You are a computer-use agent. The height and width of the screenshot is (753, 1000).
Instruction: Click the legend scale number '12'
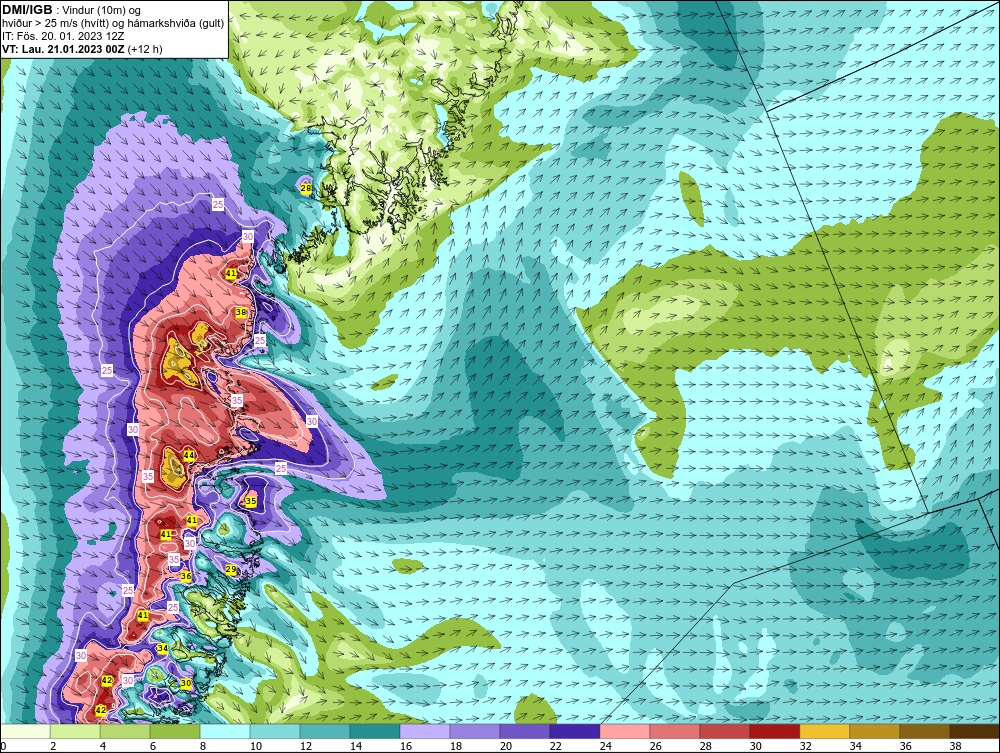[305, 747]
